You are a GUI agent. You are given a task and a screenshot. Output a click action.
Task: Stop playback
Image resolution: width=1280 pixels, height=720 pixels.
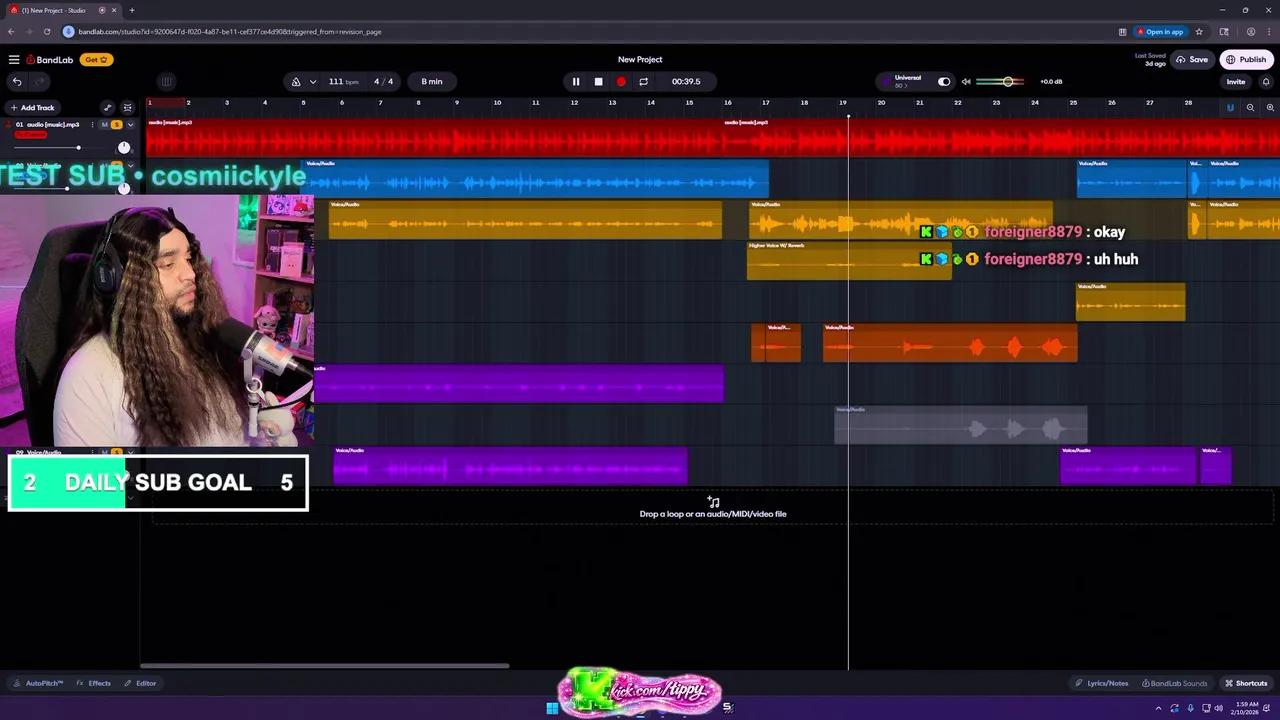pyautogui.click(x=598, y=82)
